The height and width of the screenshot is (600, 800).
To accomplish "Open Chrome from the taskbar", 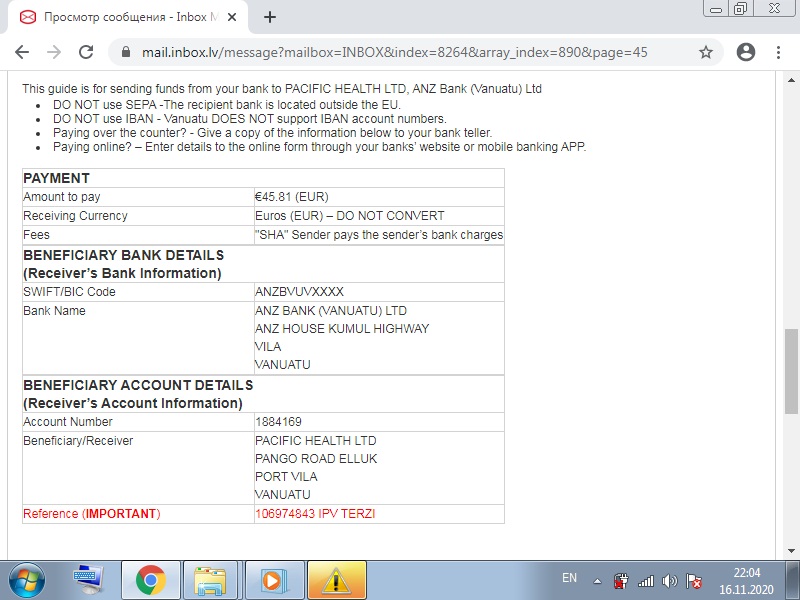I will point(151,579).
